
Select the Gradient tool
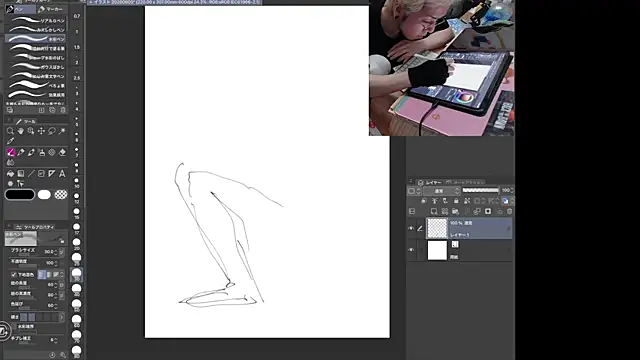(x=21, y=173)
